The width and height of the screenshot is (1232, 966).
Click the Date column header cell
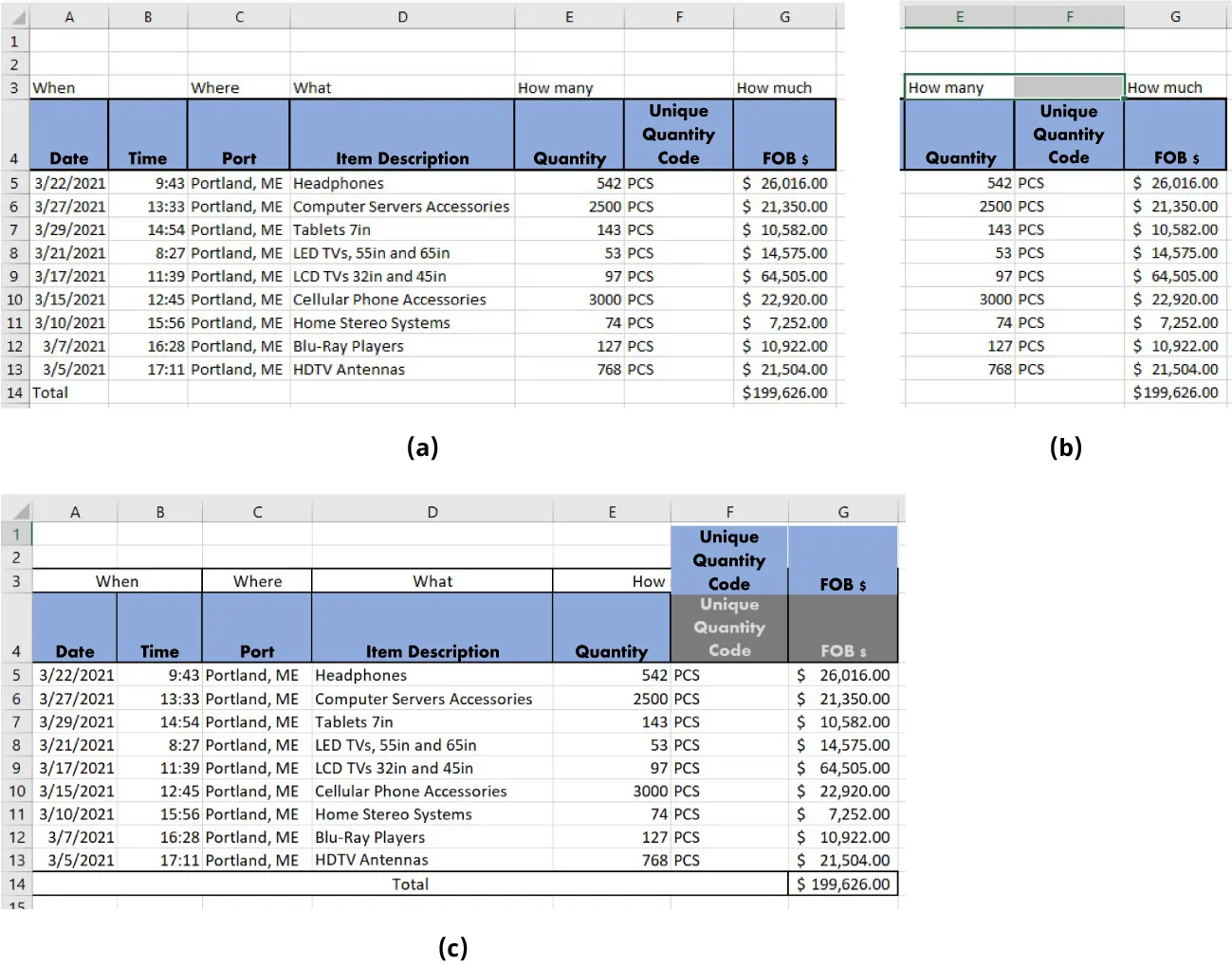(68, 134)
